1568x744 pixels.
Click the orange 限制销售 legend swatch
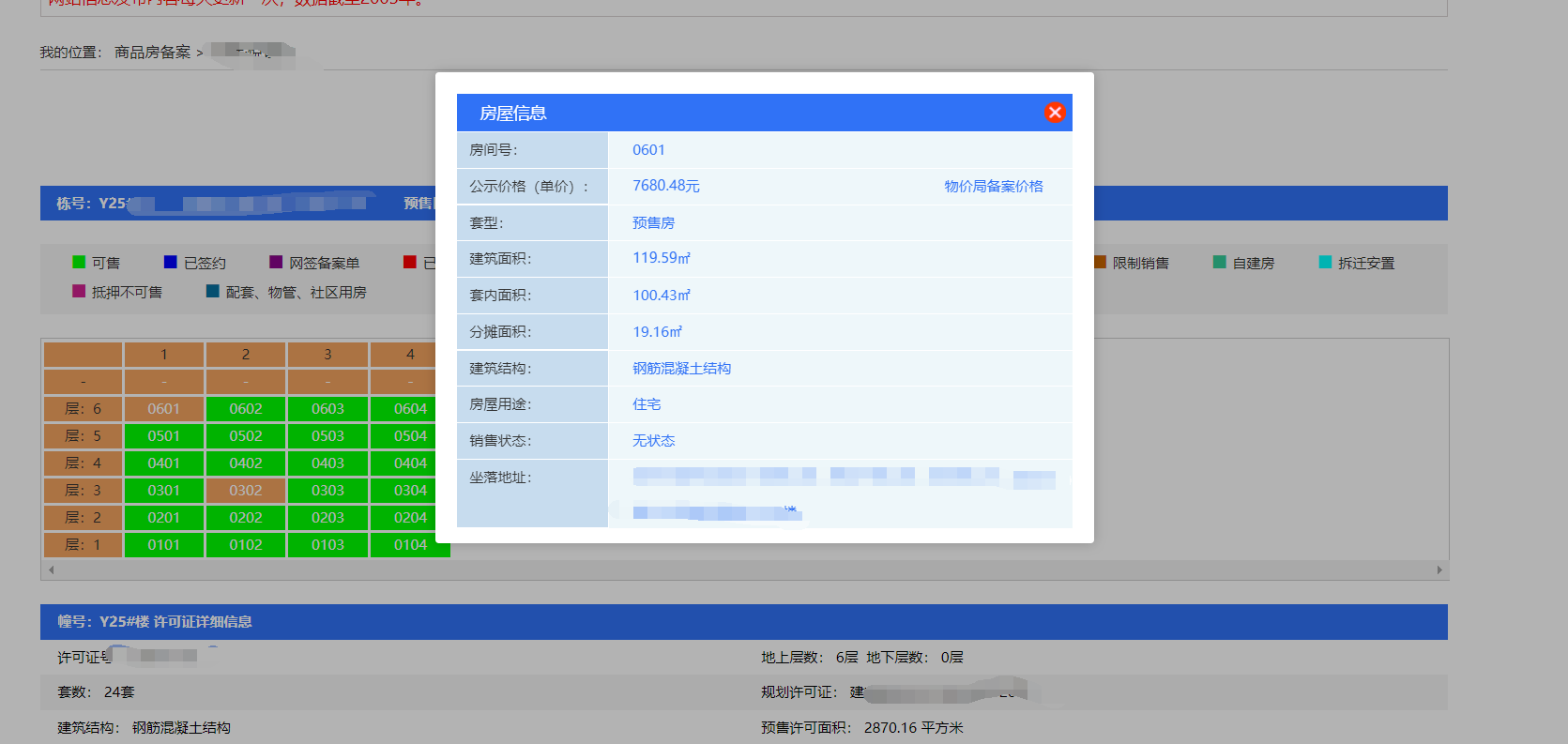(x=1100, y=262)
